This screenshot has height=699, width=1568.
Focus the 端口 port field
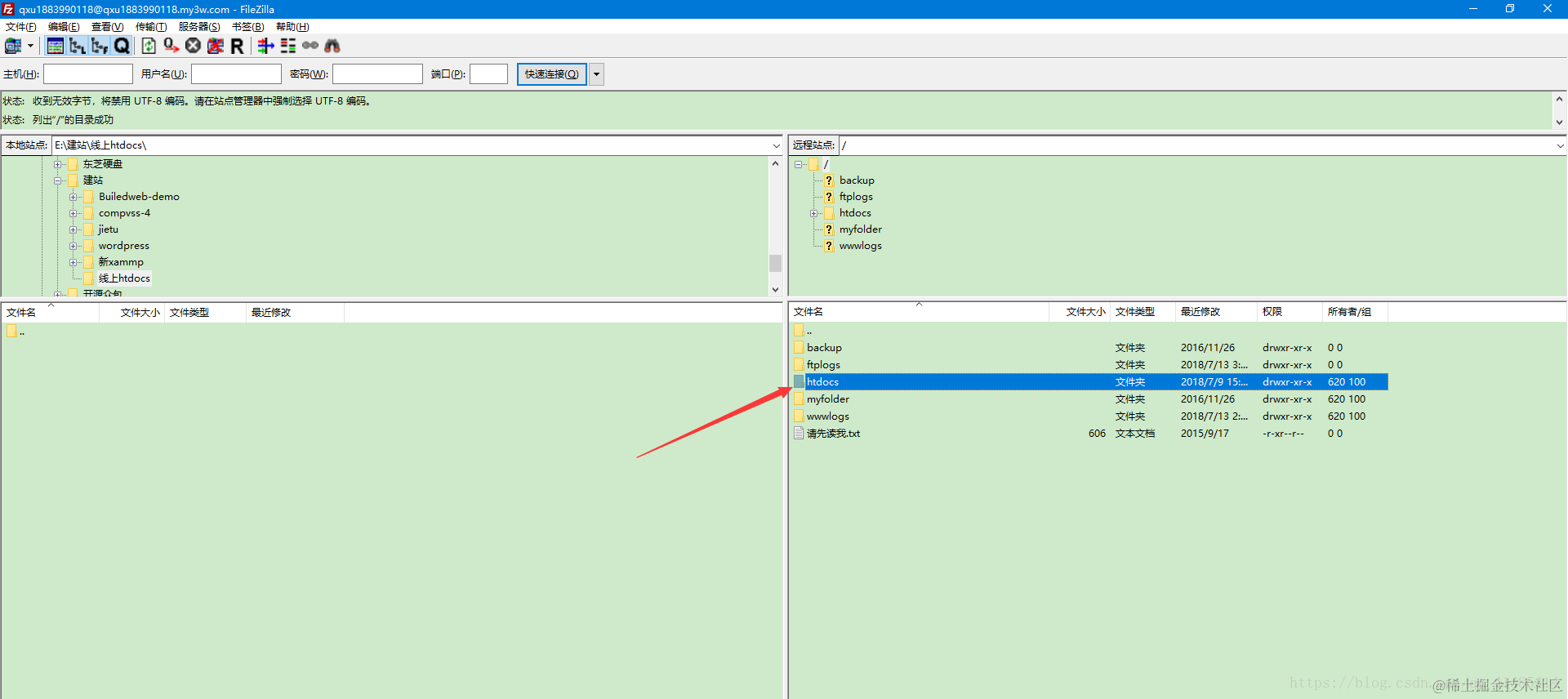coord(488,74)
